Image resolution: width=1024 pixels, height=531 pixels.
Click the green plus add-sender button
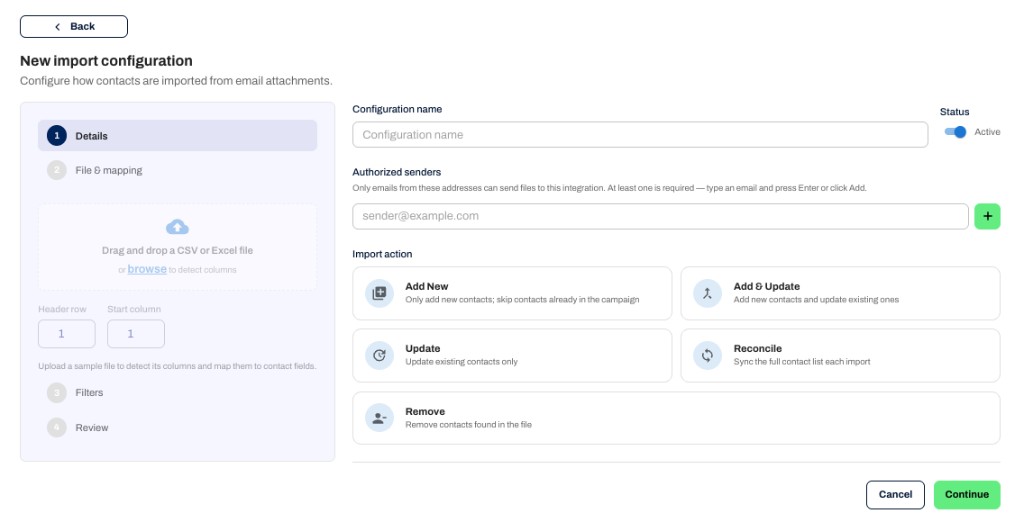(987, 216)
